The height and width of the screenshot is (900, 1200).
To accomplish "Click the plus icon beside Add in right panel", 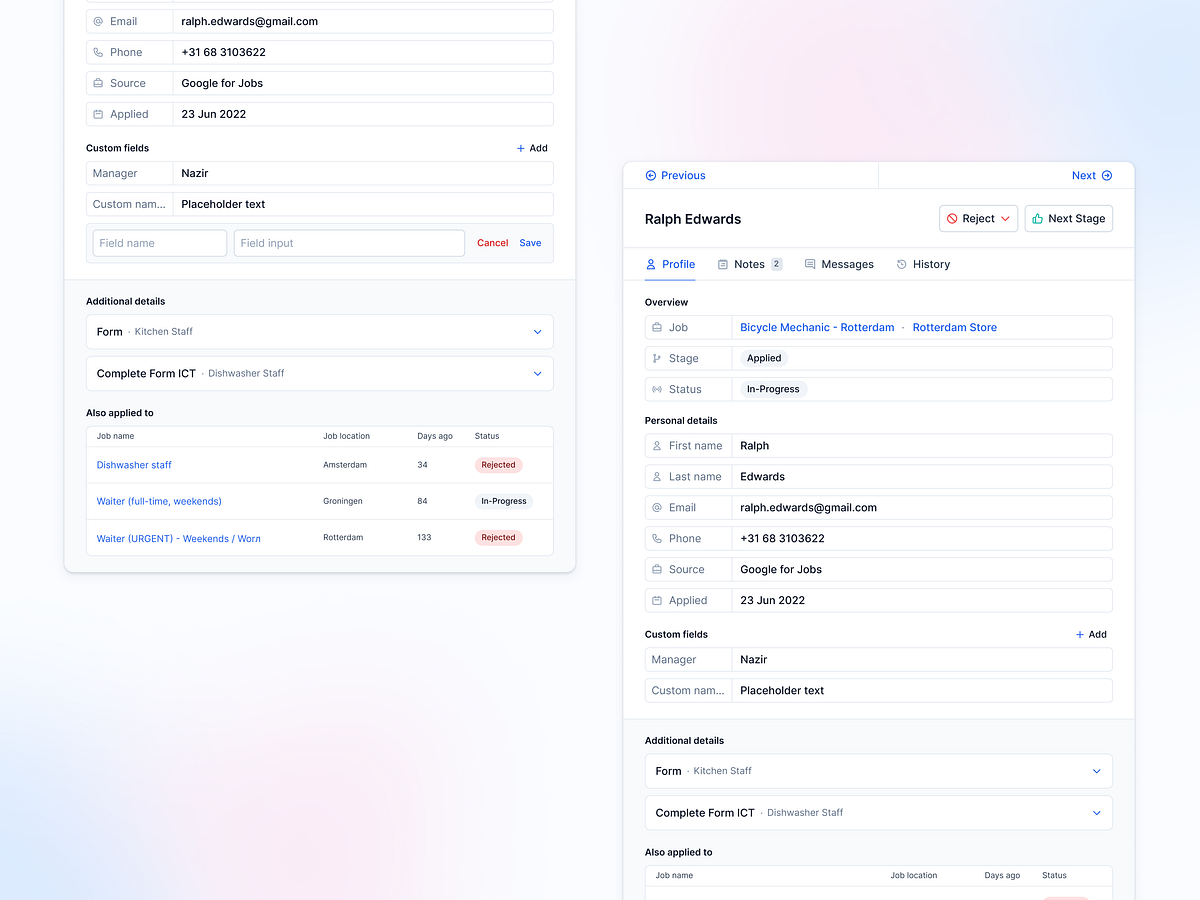I will [1080, 634].
